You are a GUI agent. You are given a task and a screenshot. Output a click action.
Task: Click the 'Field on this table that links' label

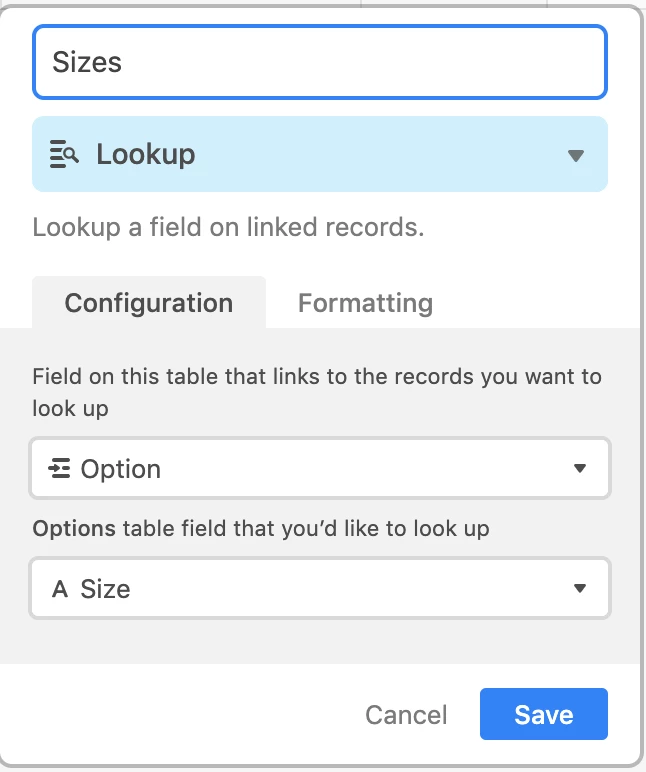point(317,378)
